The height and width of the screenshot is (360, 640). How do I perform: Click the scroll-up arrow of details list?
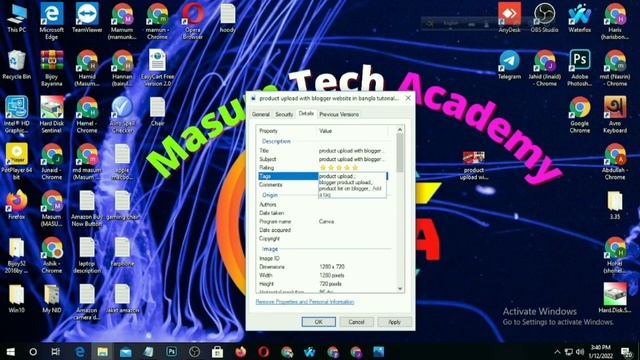(x=400, y=130)
